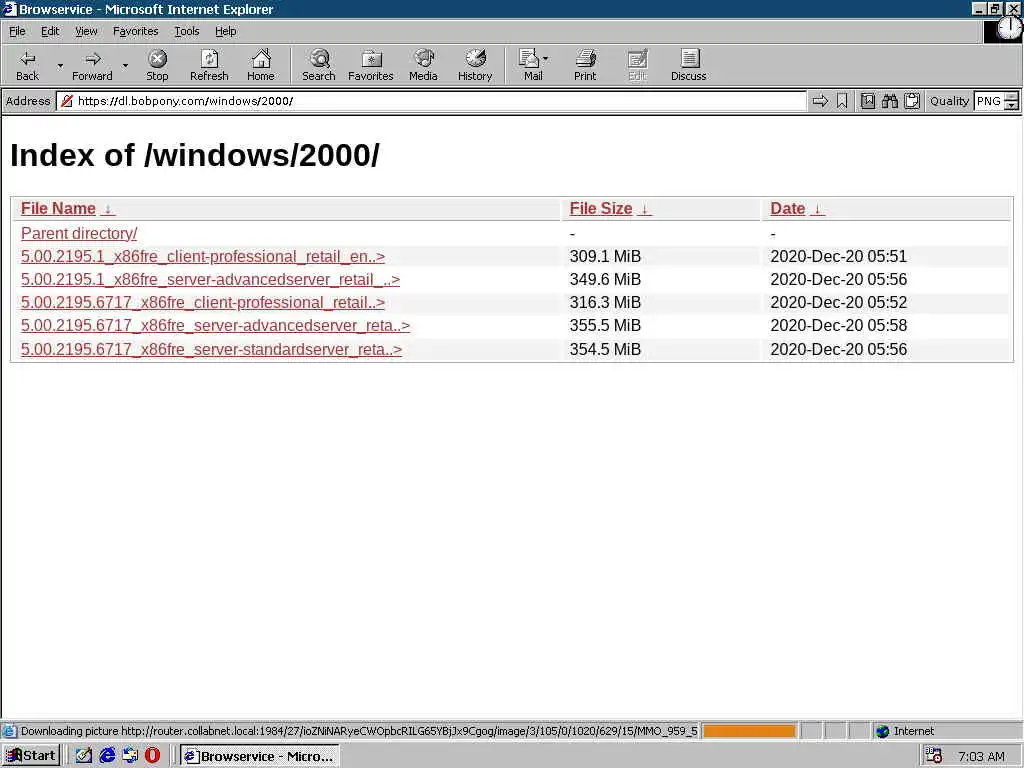Screen dimensions: 1024x768
Task: Click into the address bar URL field
Action: point(431,101)
